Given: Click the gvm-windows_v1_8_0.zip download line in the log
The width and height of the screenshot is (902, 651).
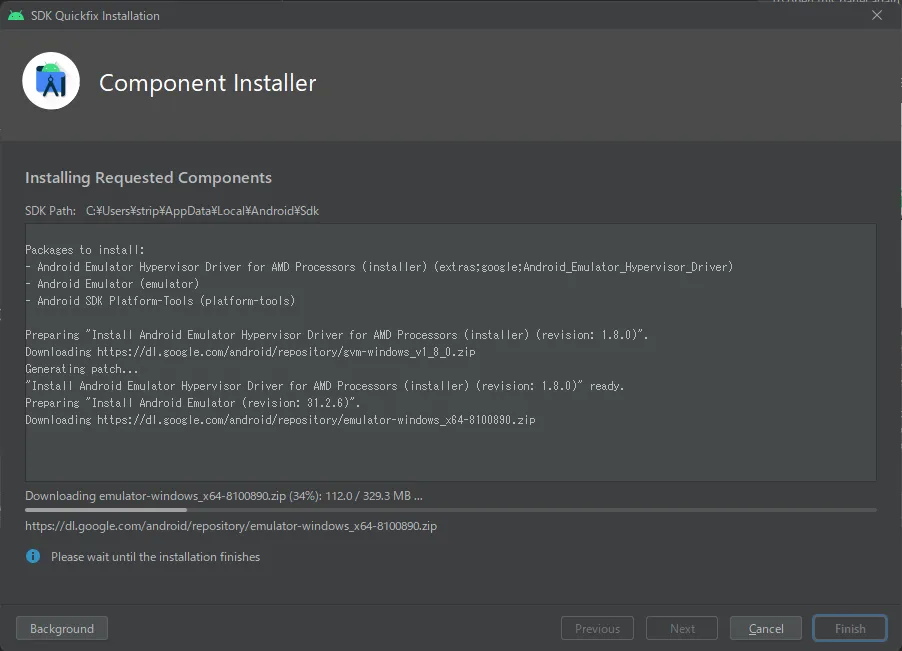Looking at the screenshot, I should tap(251, 352).
